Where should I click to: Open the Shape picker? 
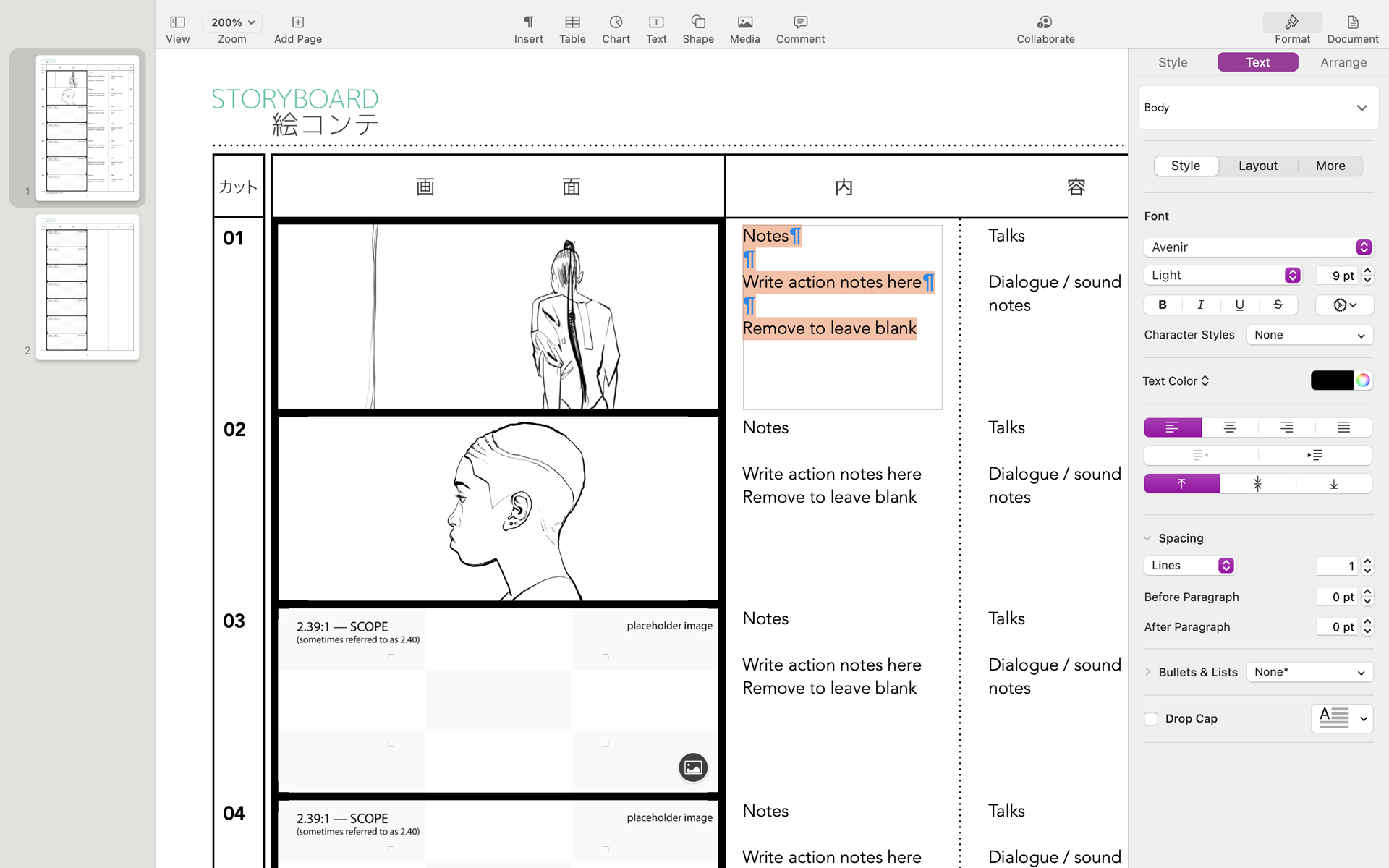point(698,29)
